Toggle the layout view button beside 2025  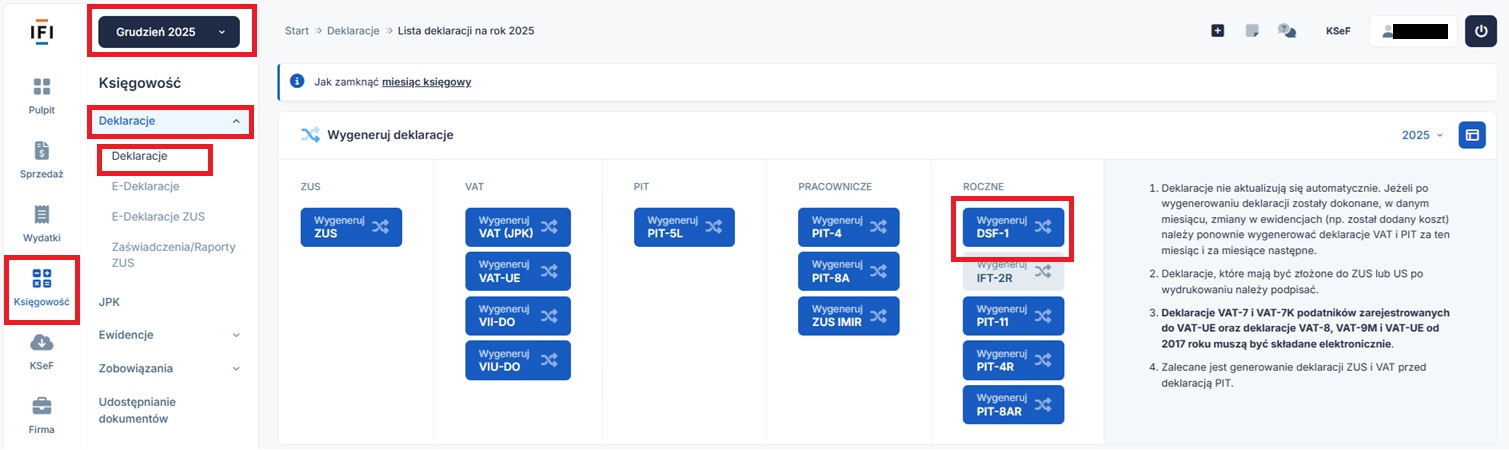(x=1472, y=135)
